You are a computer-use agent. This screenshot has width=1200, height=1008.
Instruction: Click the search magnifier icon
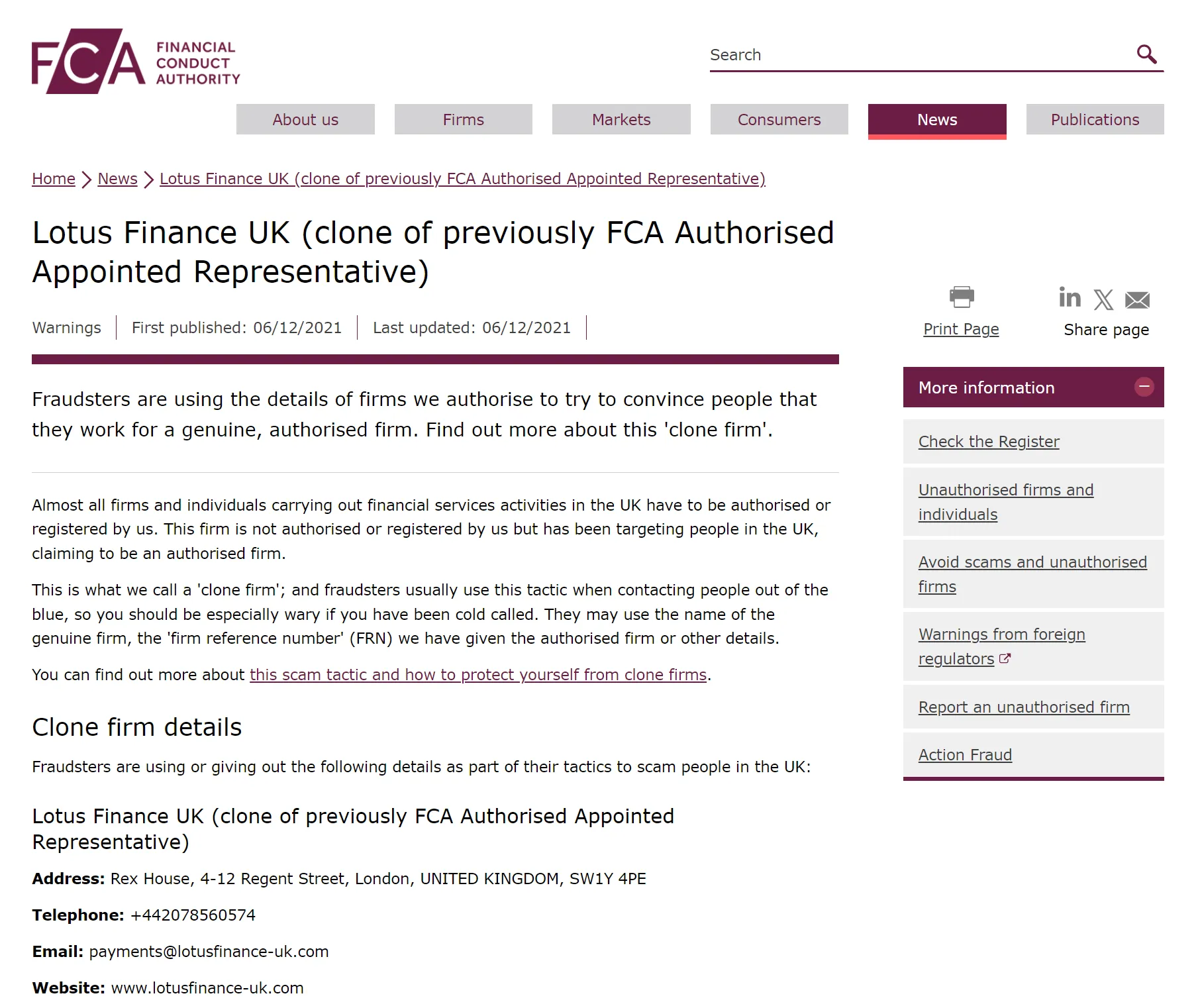[1146, 54]
